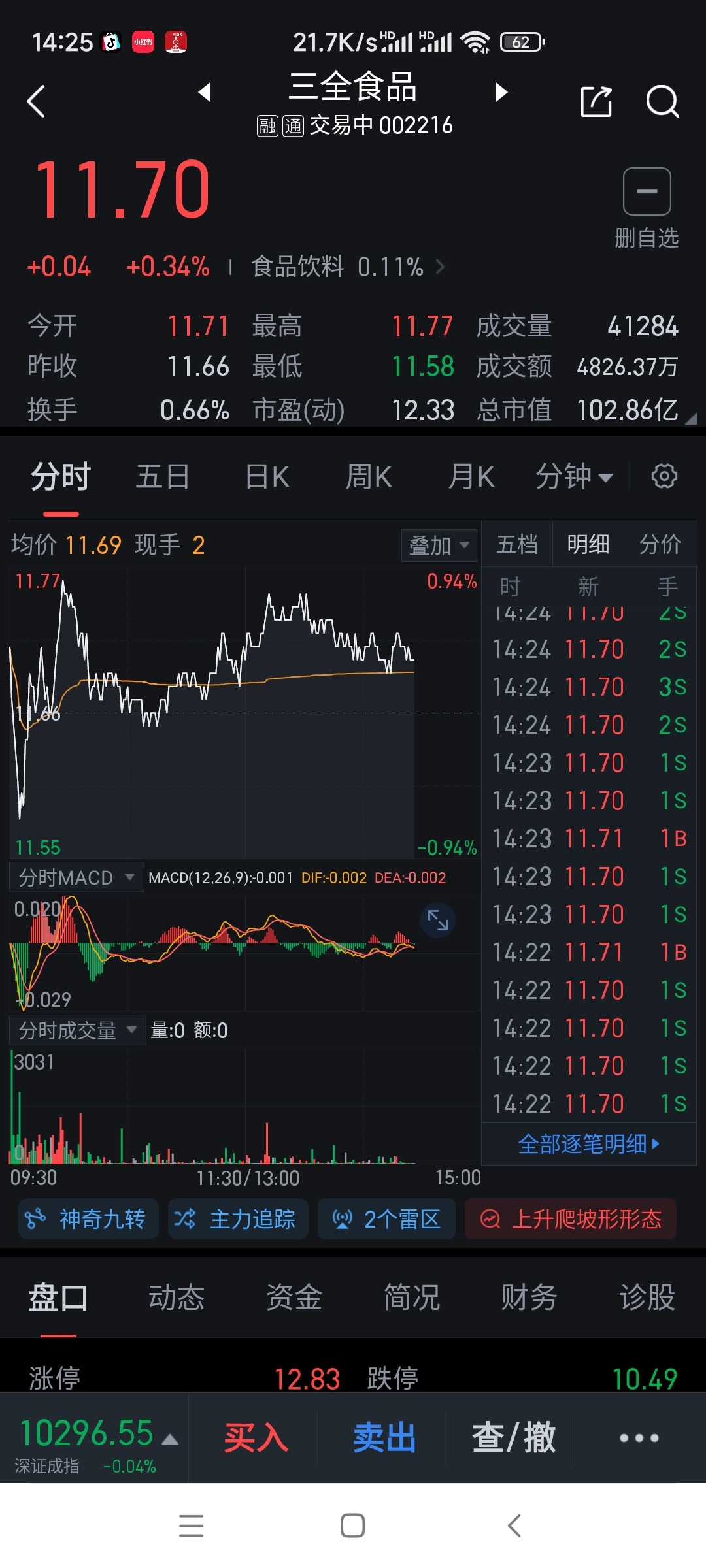
Task: Open the 财务 financials tab
Action: (x=529, y=1297)
